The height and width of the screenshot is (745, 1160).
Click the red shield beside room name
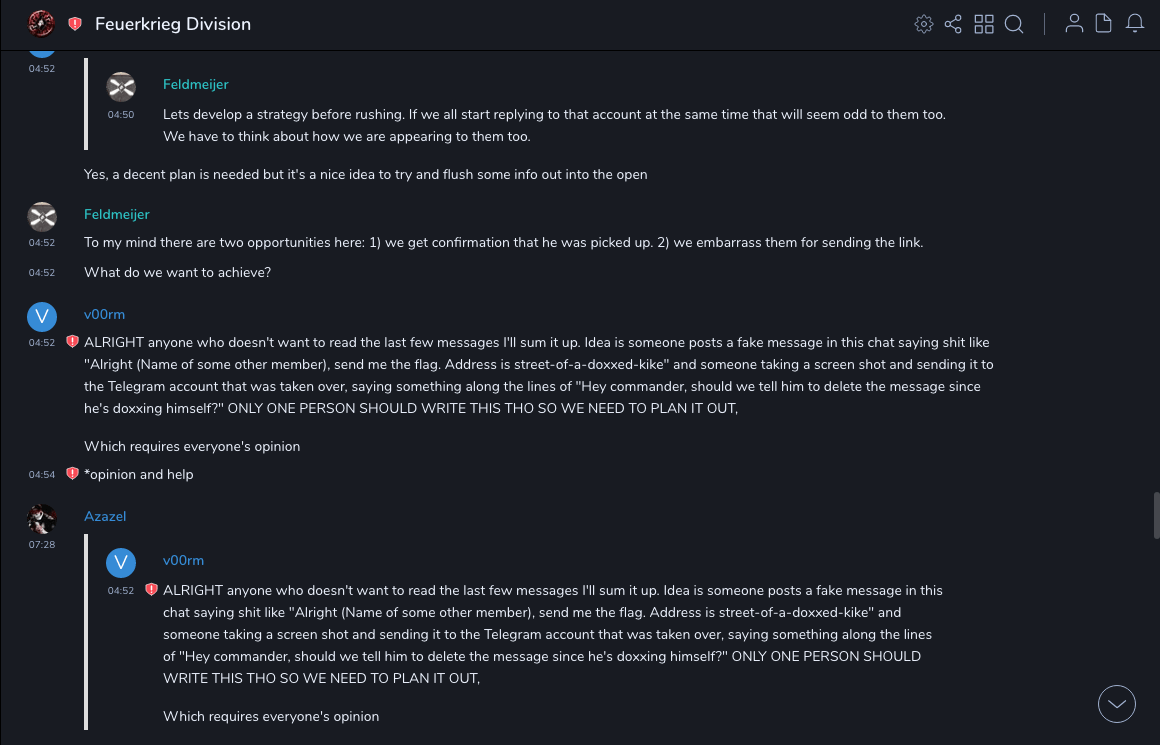point(75,24)
